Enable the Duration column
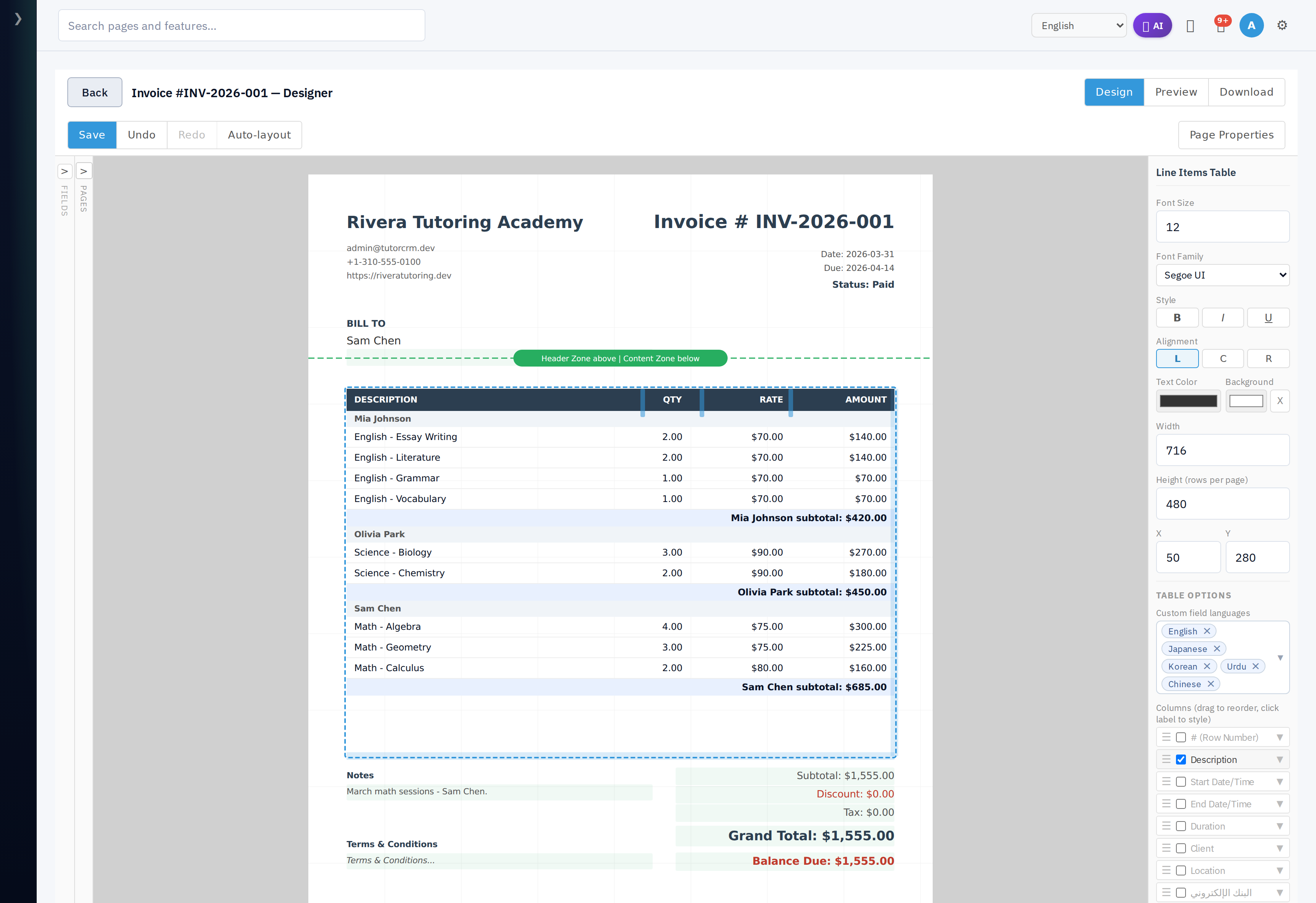 pyautogui.click(x=1181, y=826)
